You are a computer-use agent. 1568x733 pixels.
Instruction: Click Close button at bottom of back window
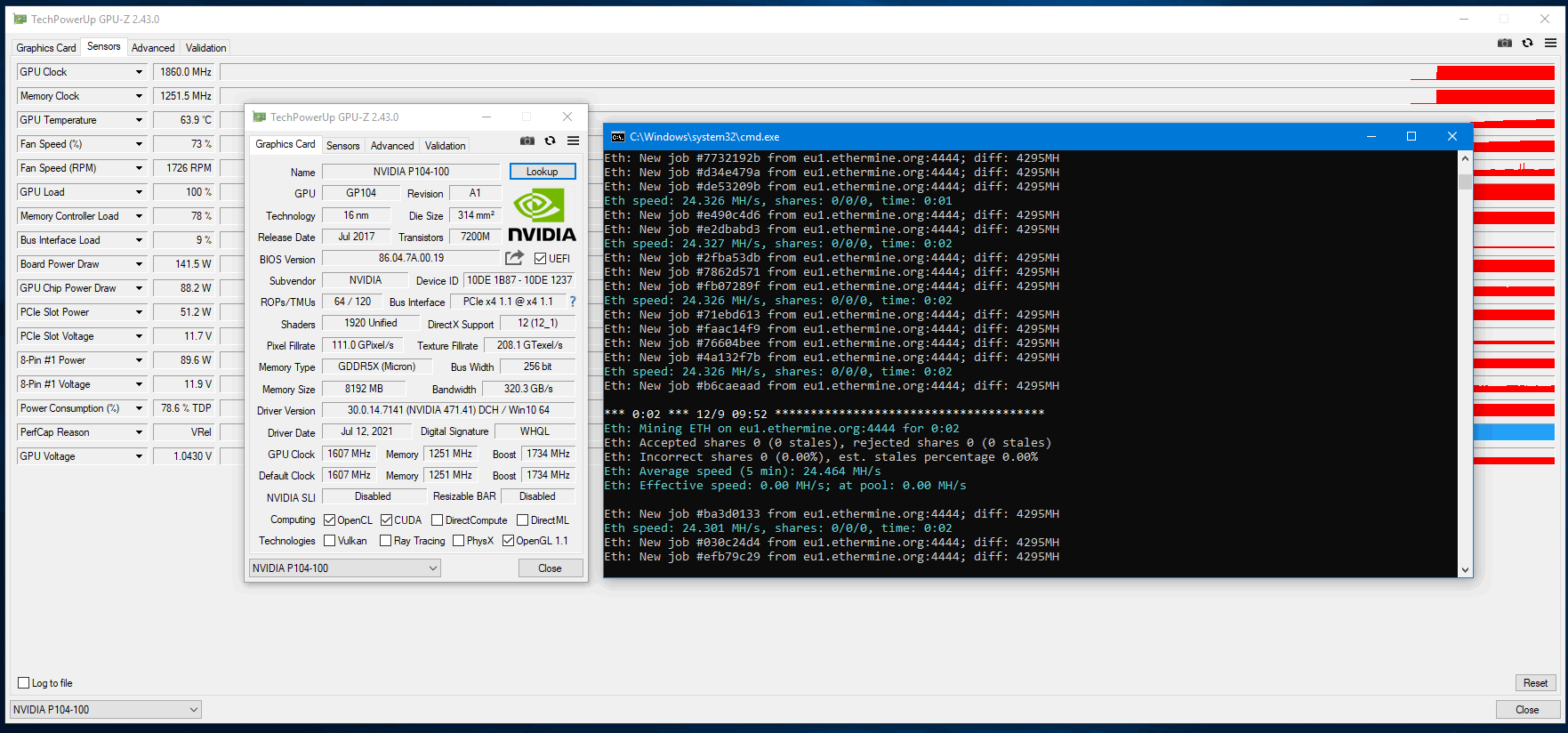[1528, 709]
